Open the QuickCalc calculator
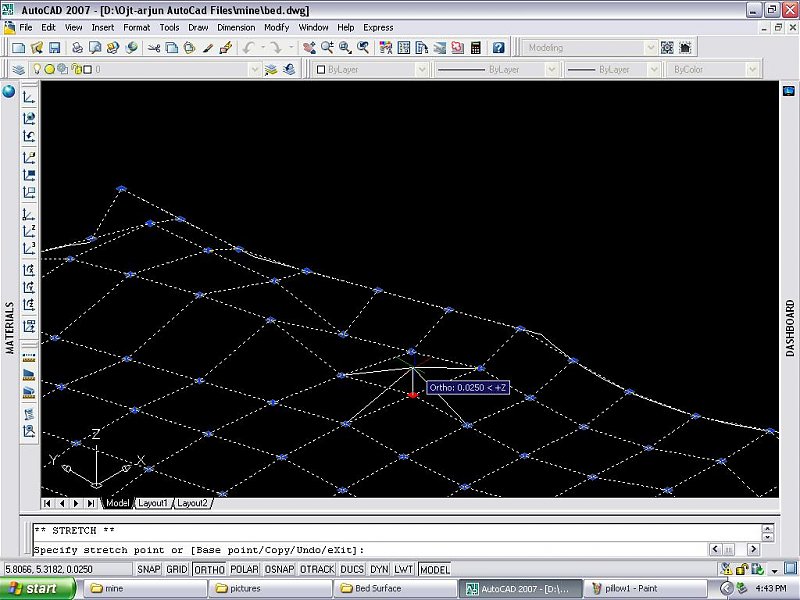 475,47
